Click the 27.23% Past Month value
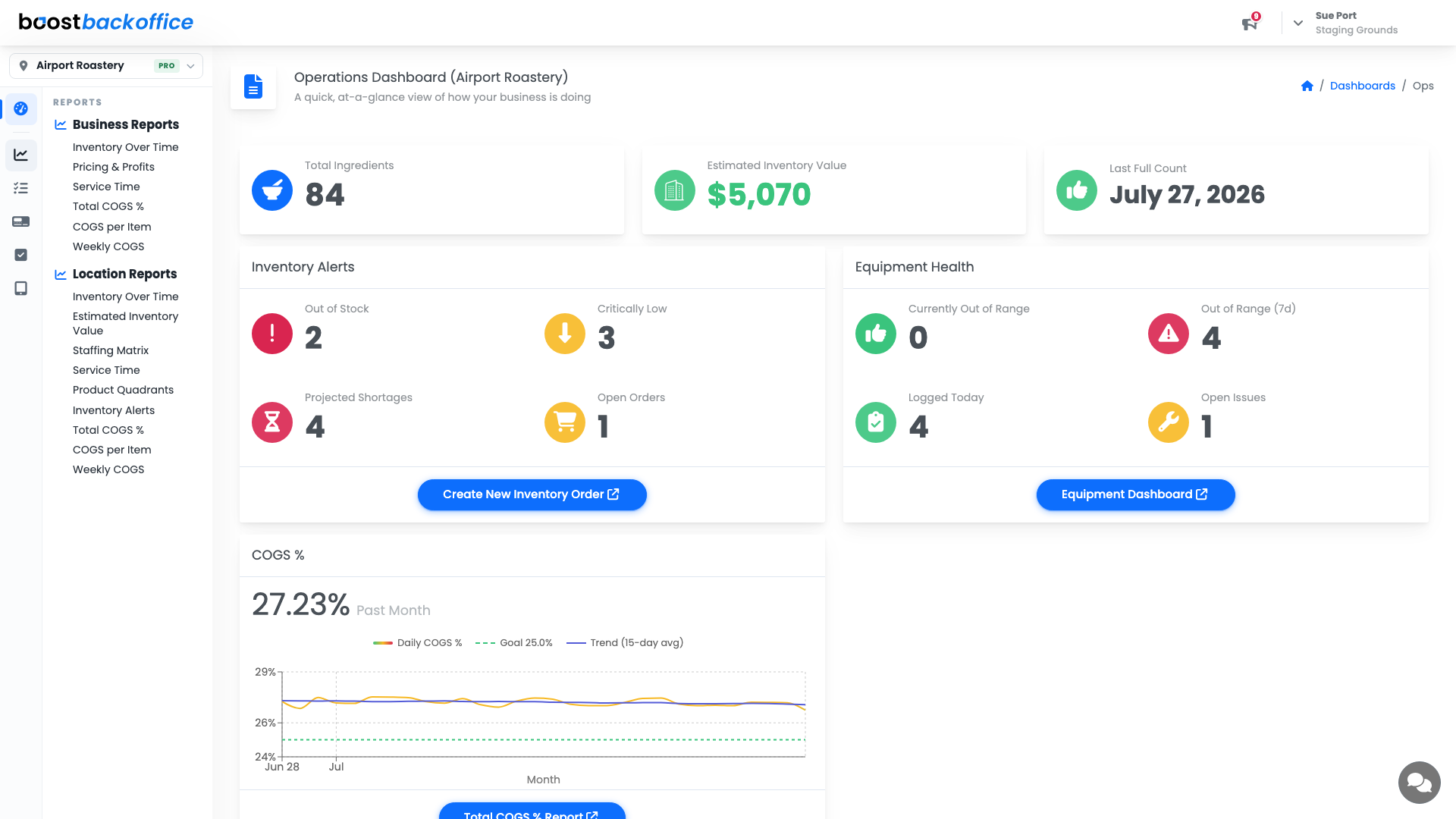 pyautogui.click(x=300, y=604)
